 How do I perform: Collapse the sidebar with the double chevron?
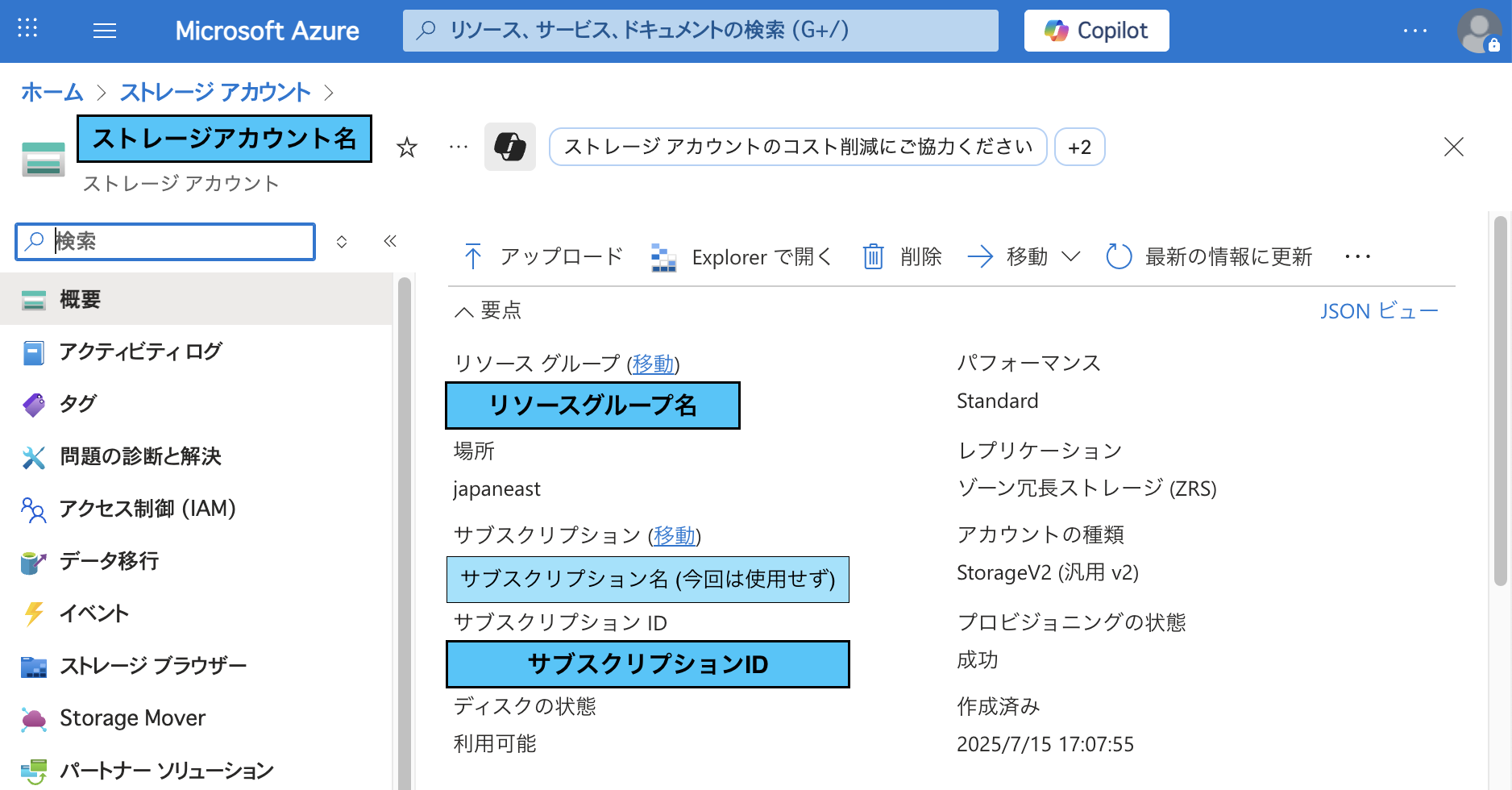point(390,241)
